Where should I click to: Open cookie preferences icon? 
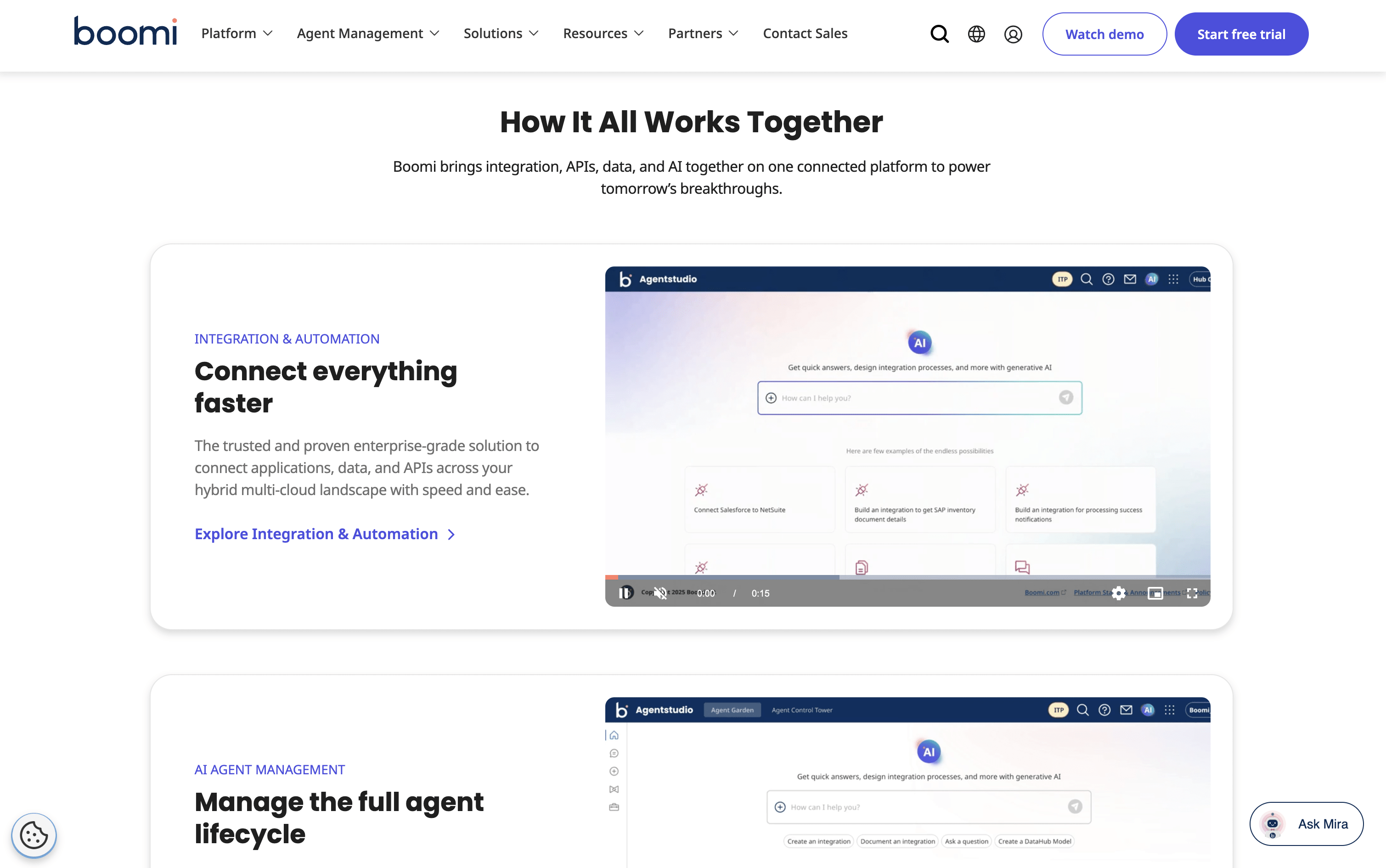tap(34, 835)
